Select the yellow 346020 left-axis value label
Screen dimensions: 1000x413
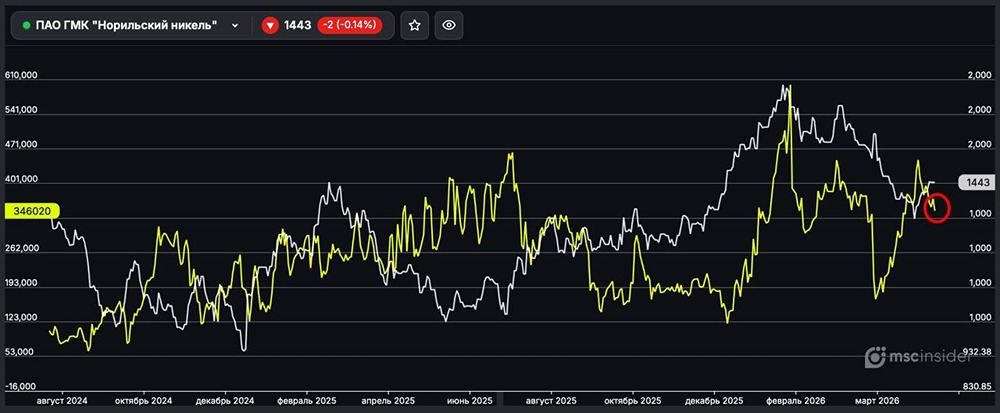point(33,211)
